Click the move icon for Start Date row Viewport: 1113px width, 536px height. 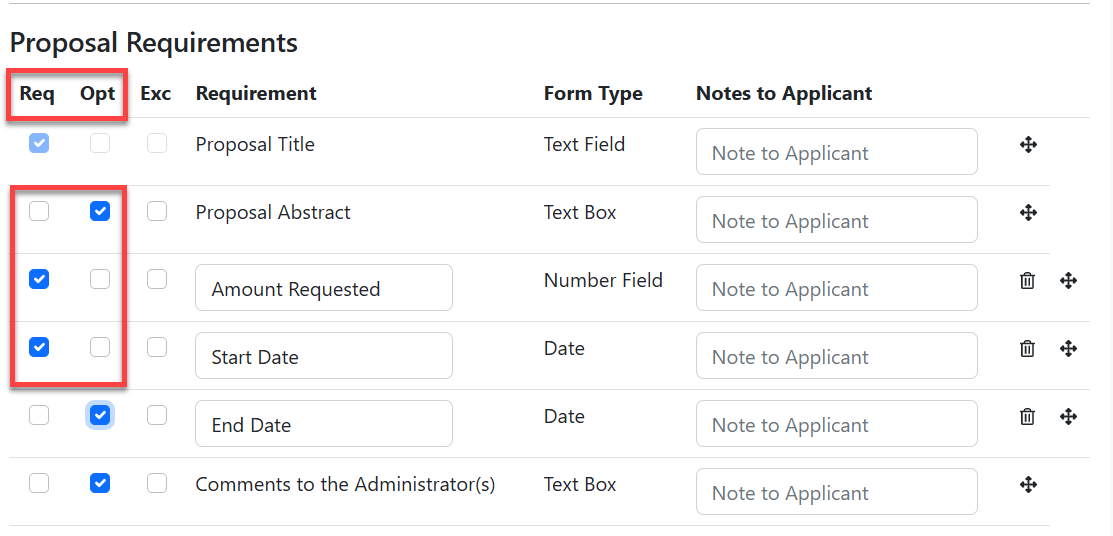[1068, 349]
